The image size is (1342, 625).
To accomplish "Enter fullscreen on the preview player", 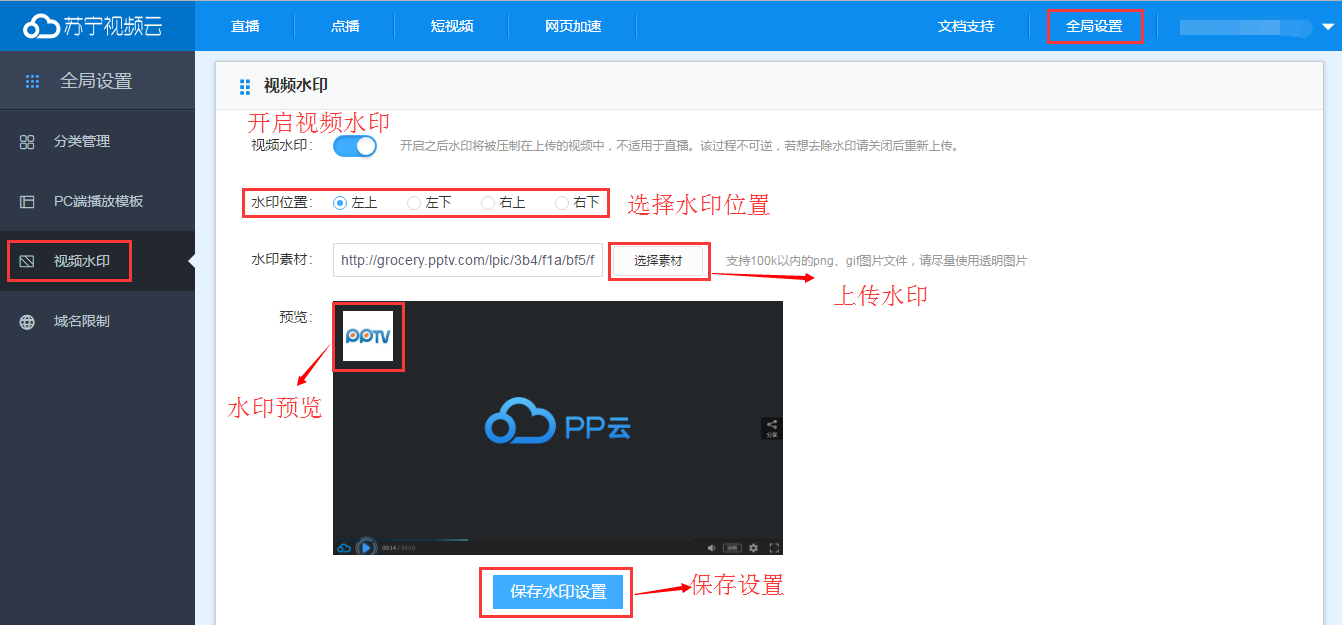I will tap(774, 548).
